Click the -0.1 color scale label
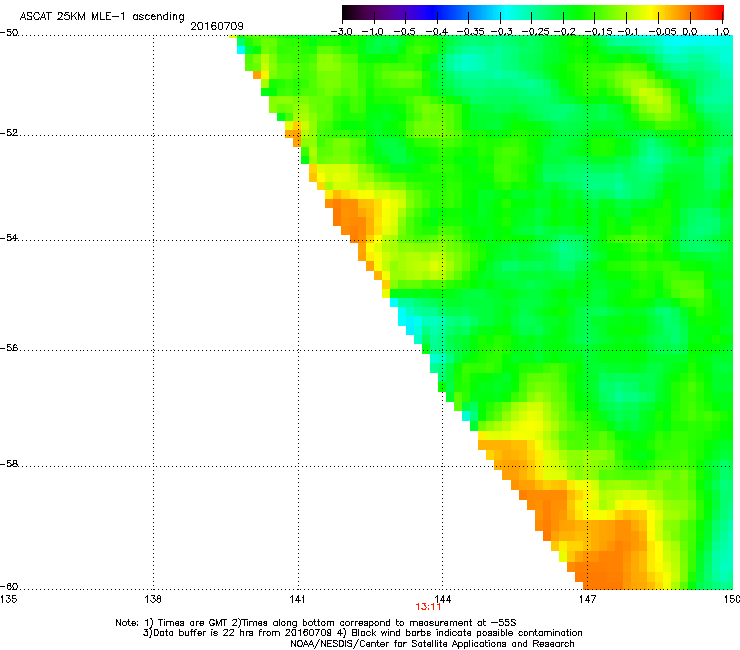The image size is (740, 650). pos(628,32)
